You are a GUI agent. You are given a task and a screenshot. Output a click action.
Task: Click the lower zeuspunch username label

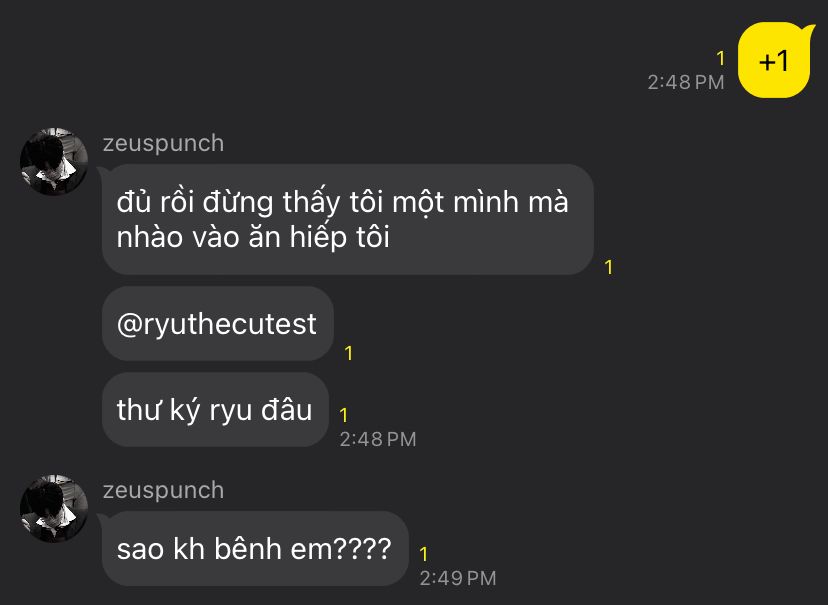pos(163,490)
